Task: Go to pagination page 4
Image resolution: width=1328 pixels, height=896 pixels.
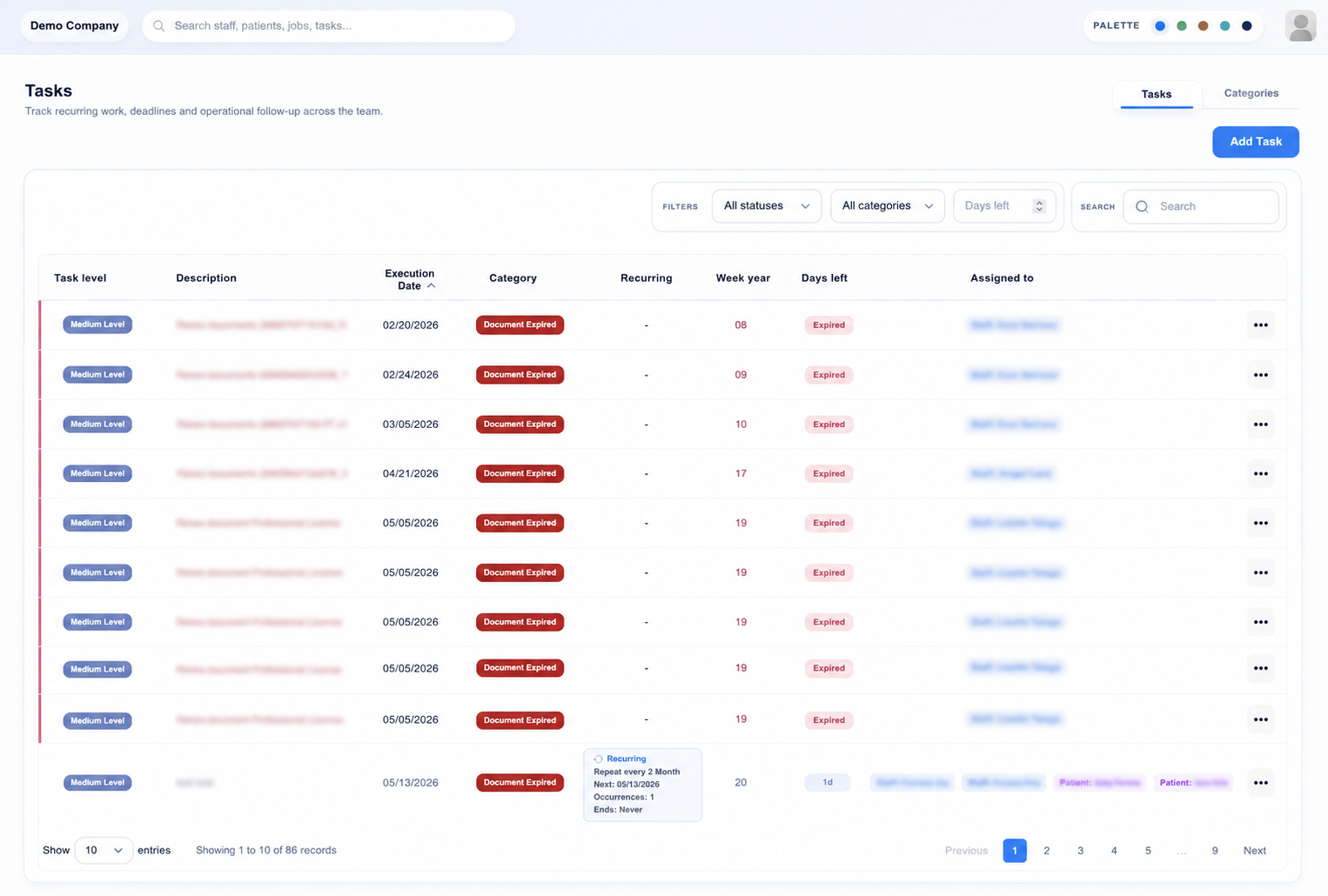Action: [x=1114, y=851]
